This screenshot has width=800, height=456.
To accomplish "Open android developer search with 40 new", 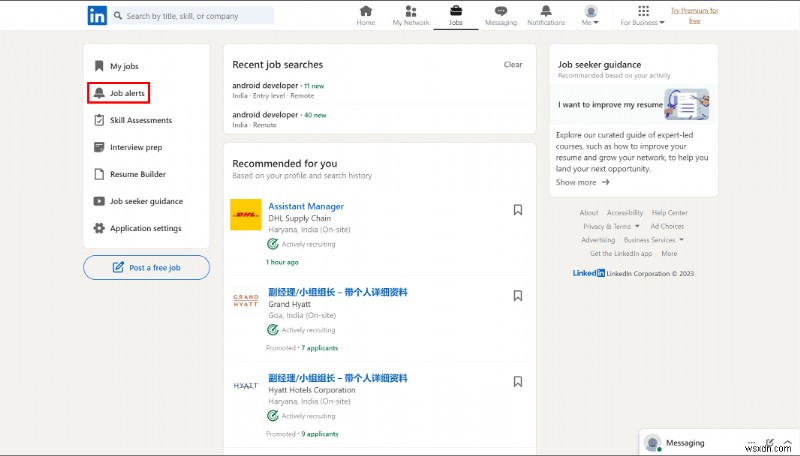I will point(279,119).
